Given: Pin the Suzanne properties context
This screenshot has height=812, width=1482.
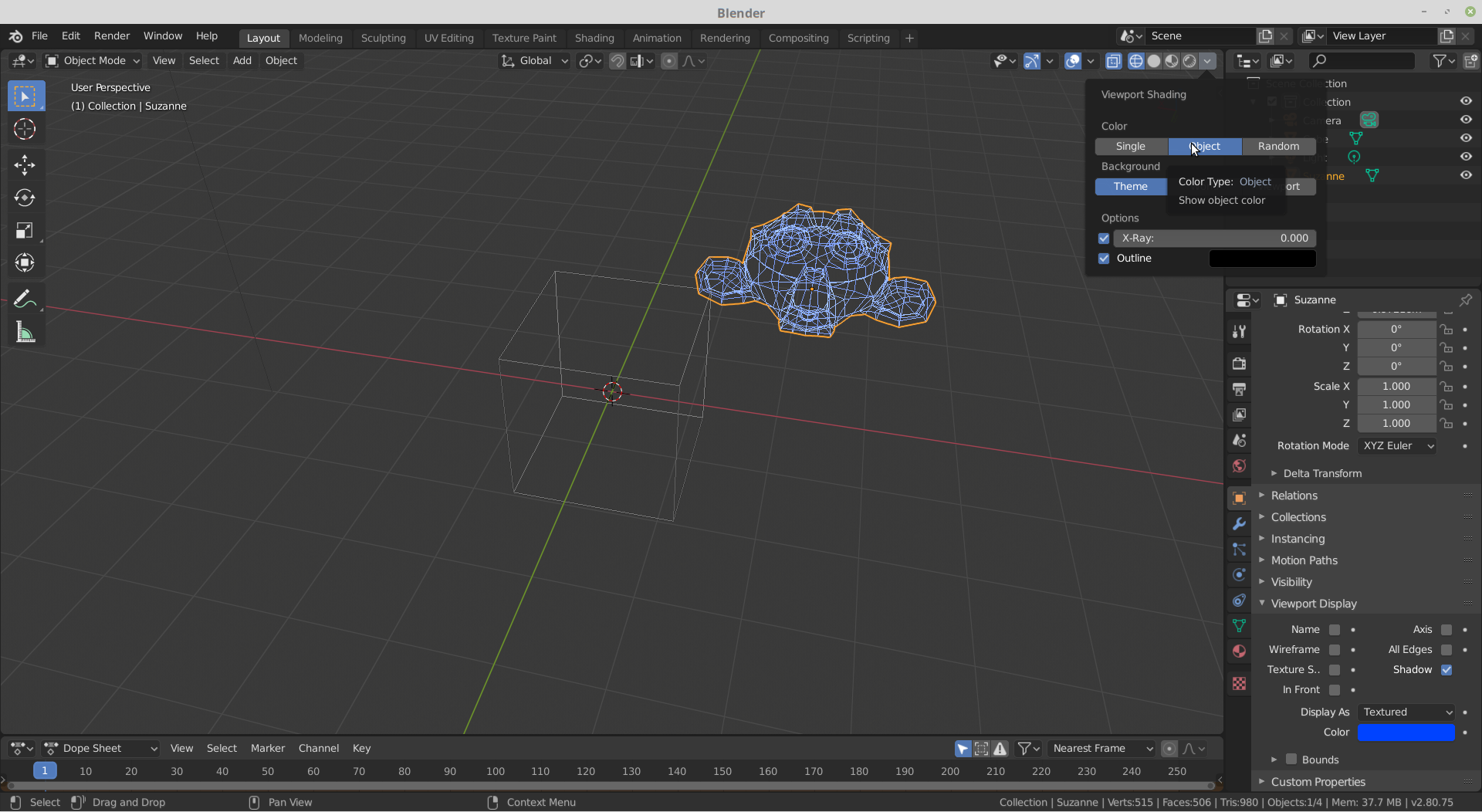Looking at the screenshot, I should 1465,299.
